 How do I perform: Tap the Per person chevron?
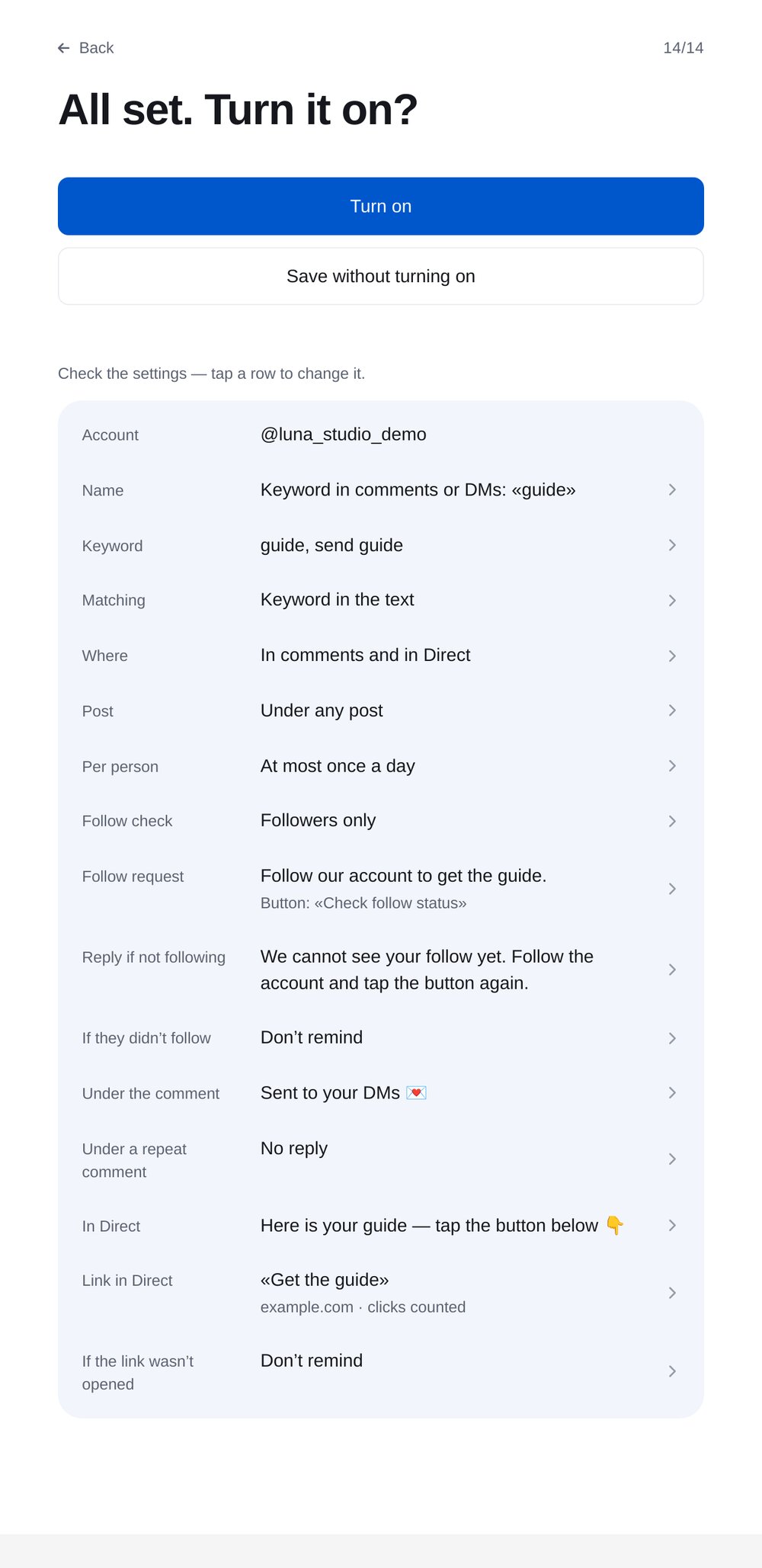point(672,766)
